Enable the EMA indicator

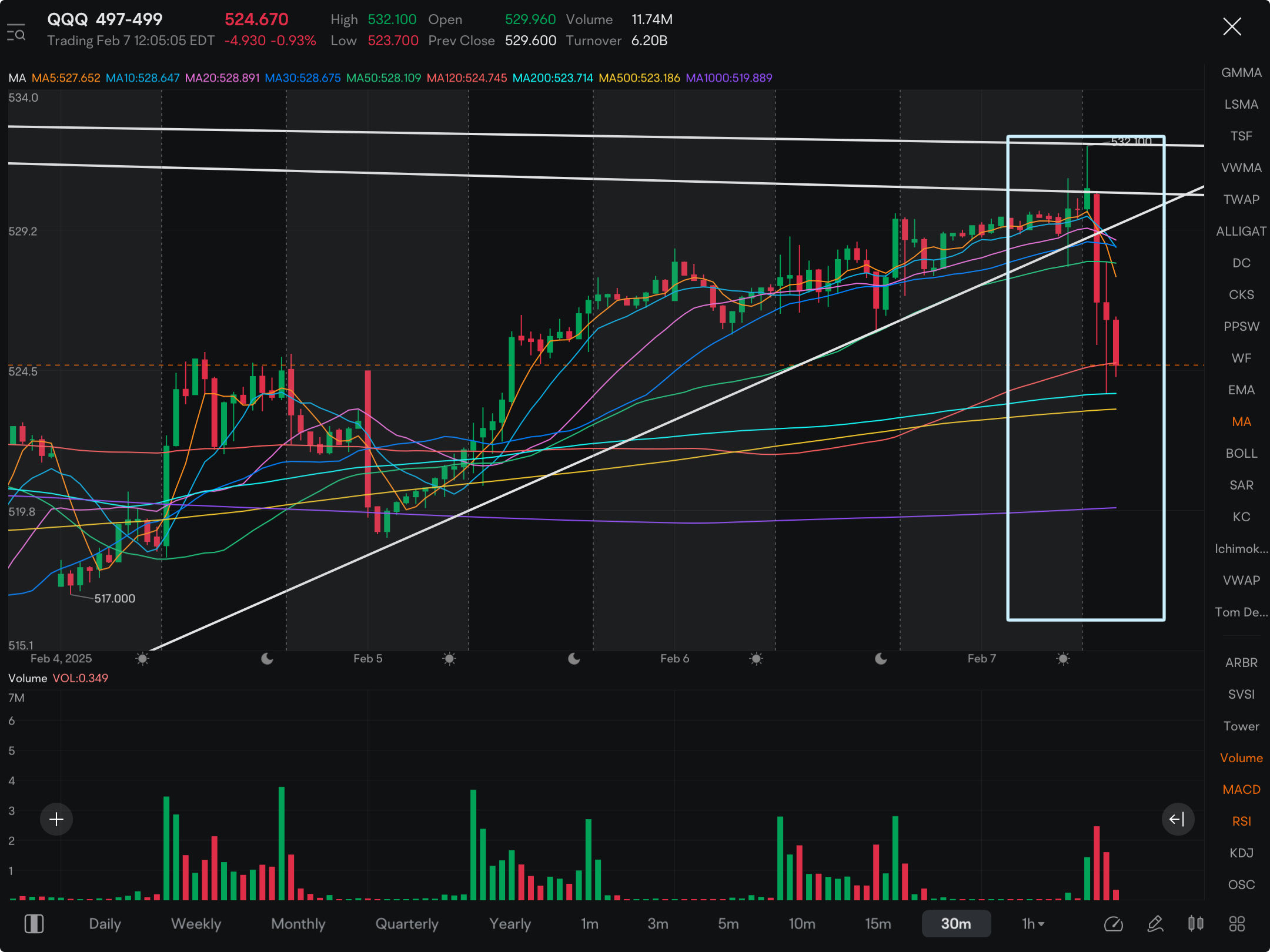[x=1241, y=390]
